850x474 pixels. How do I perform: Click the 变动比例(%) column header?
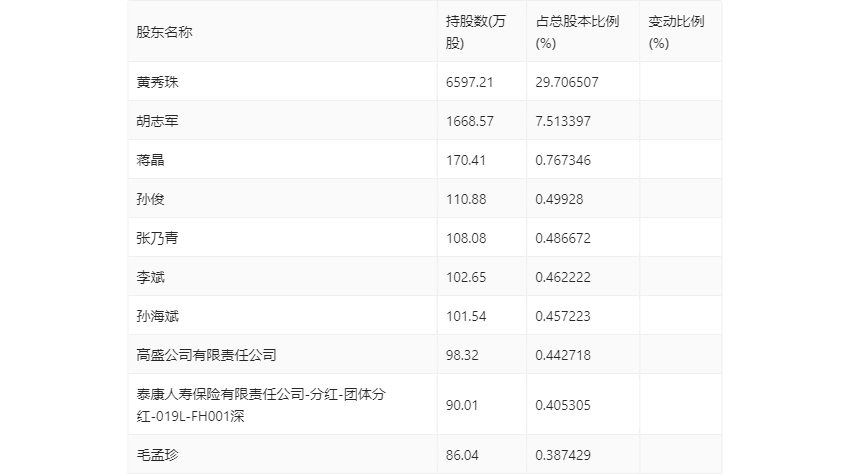coord(676,32)
